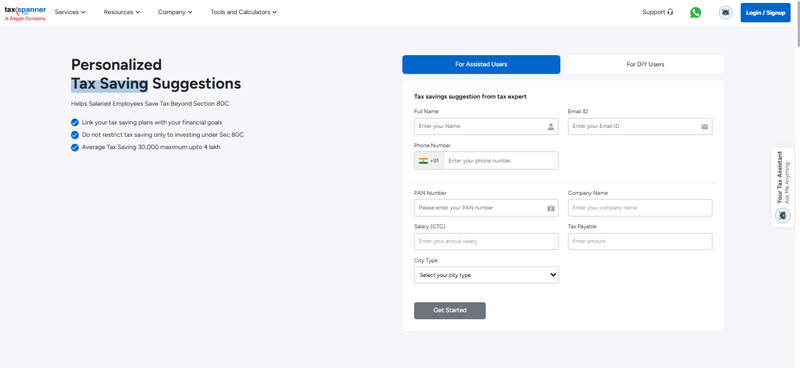
Task: Click the envelope icon in Email ID field
Action: point(705,127)
